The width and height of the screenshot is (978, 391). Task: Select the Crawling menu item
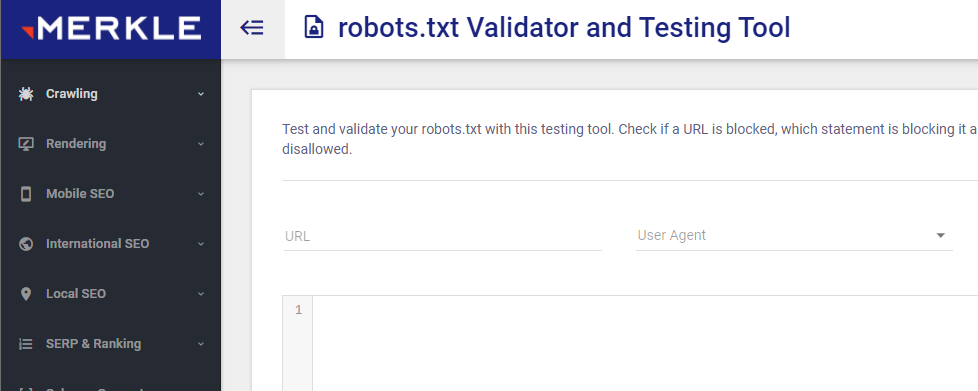tap(111, 94)
